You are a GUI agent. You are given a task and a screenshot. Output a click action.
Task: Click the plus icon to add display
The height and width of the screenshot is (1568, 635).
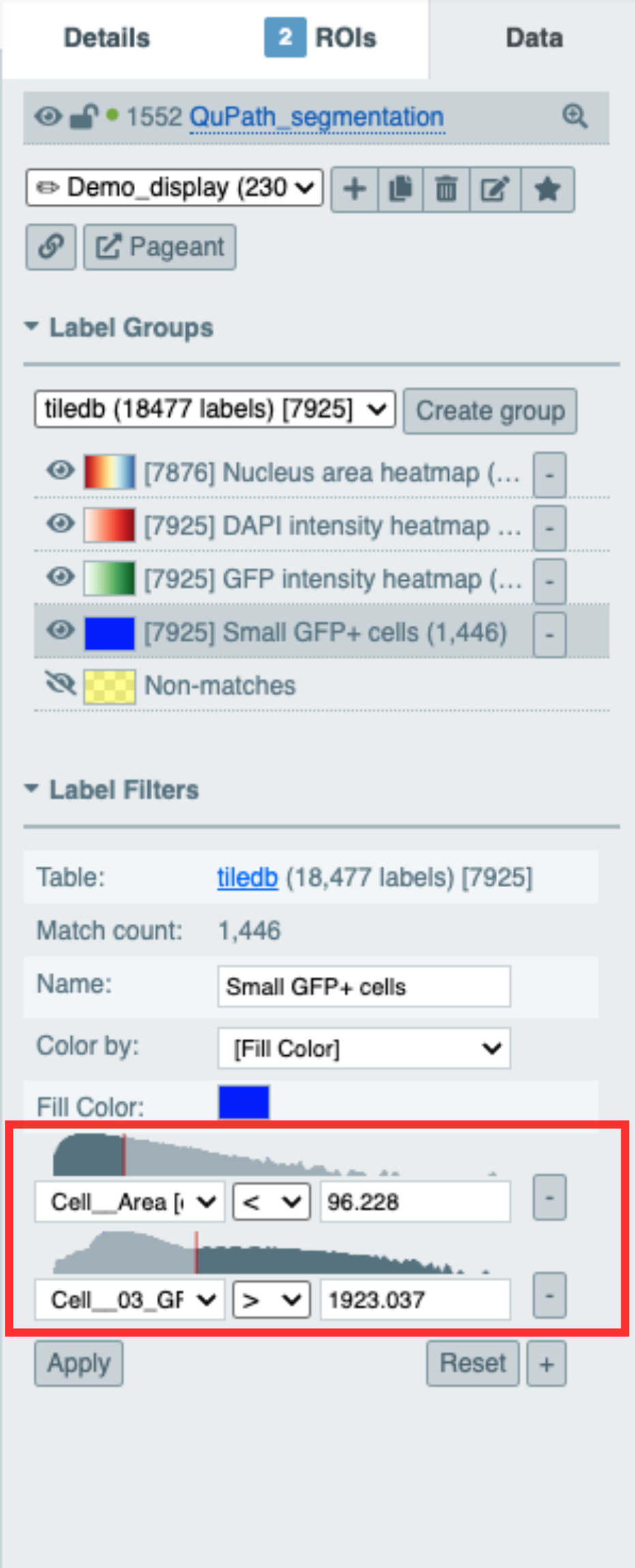pyautogui.click(x=355, y=189)
